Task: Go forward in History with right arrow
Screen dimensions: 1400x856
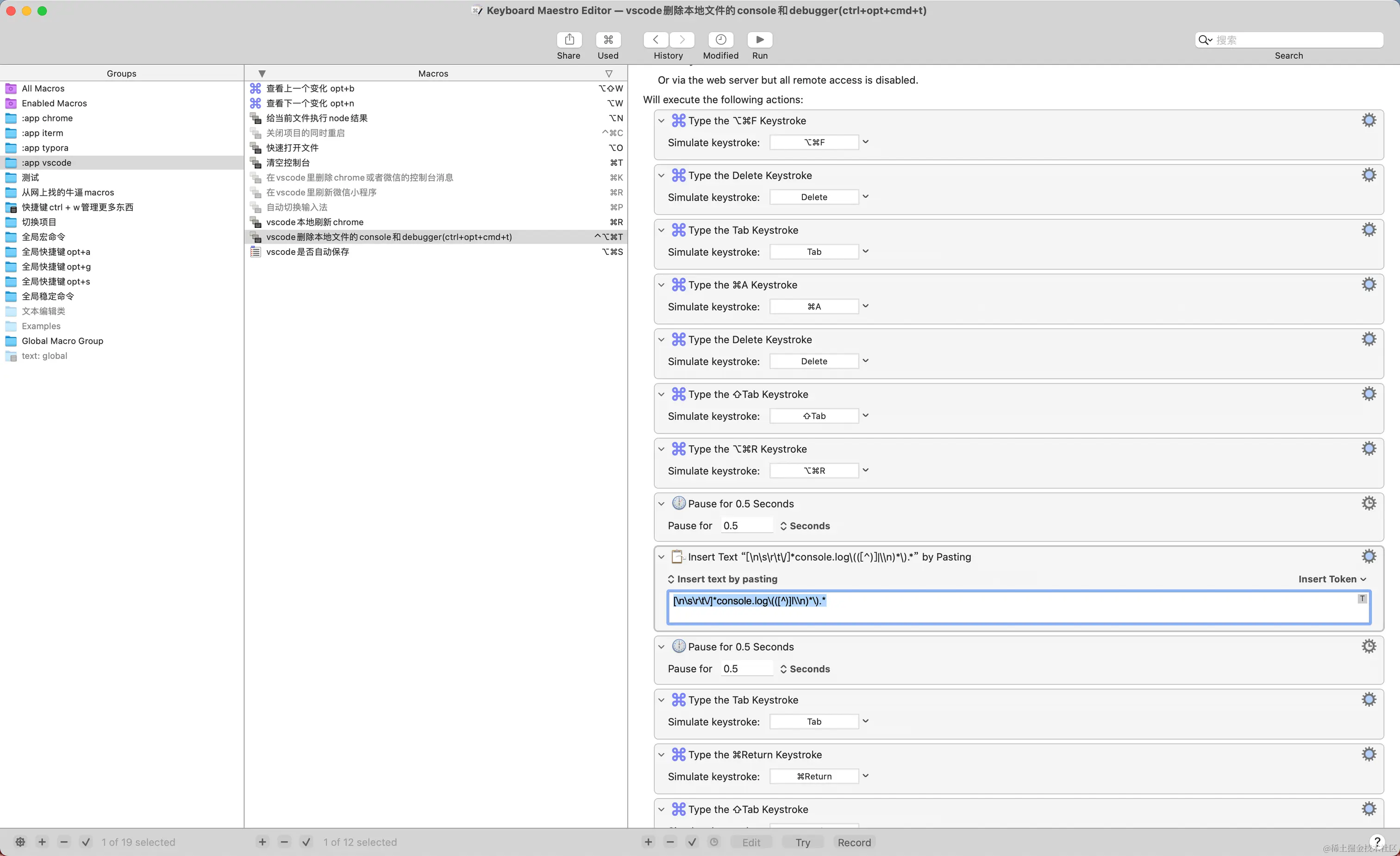Action: 682,39
